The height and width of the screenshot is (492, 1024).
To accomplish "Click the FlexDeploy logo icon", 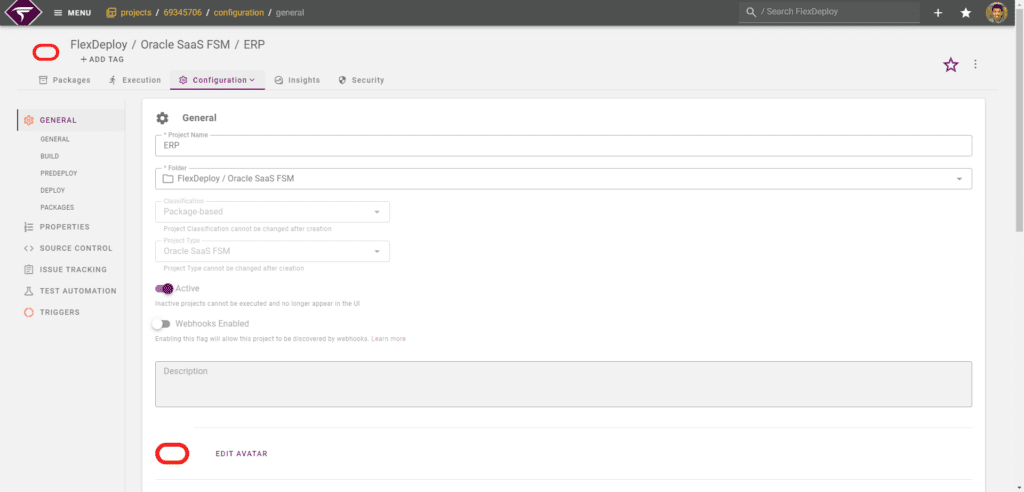I will pos(24,12).
